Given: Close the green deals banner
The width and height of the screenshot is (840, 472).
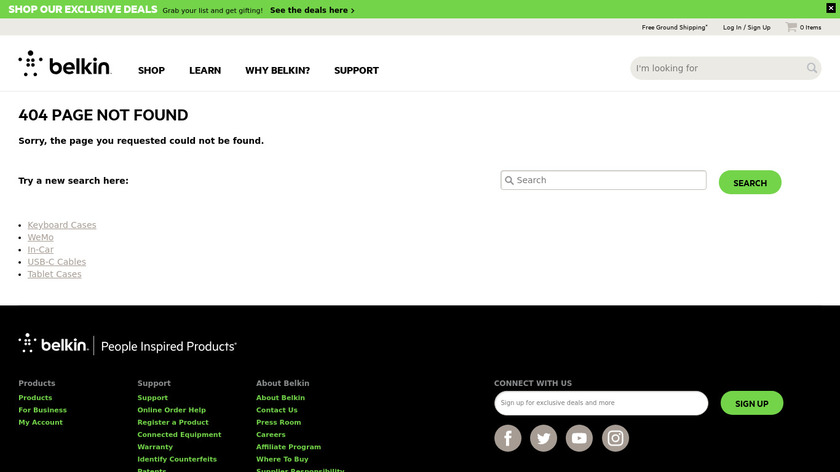Looking at the screenshot, I should tap(830, 8).
